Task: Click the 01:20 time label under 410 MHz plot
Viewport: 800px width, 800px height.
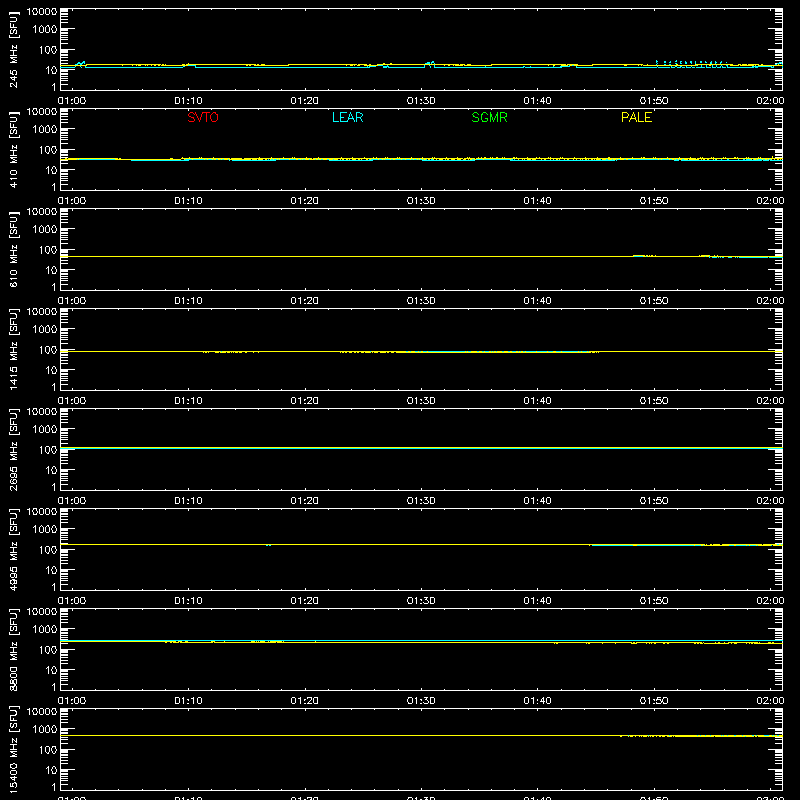Action: click(x=305, y=201)
